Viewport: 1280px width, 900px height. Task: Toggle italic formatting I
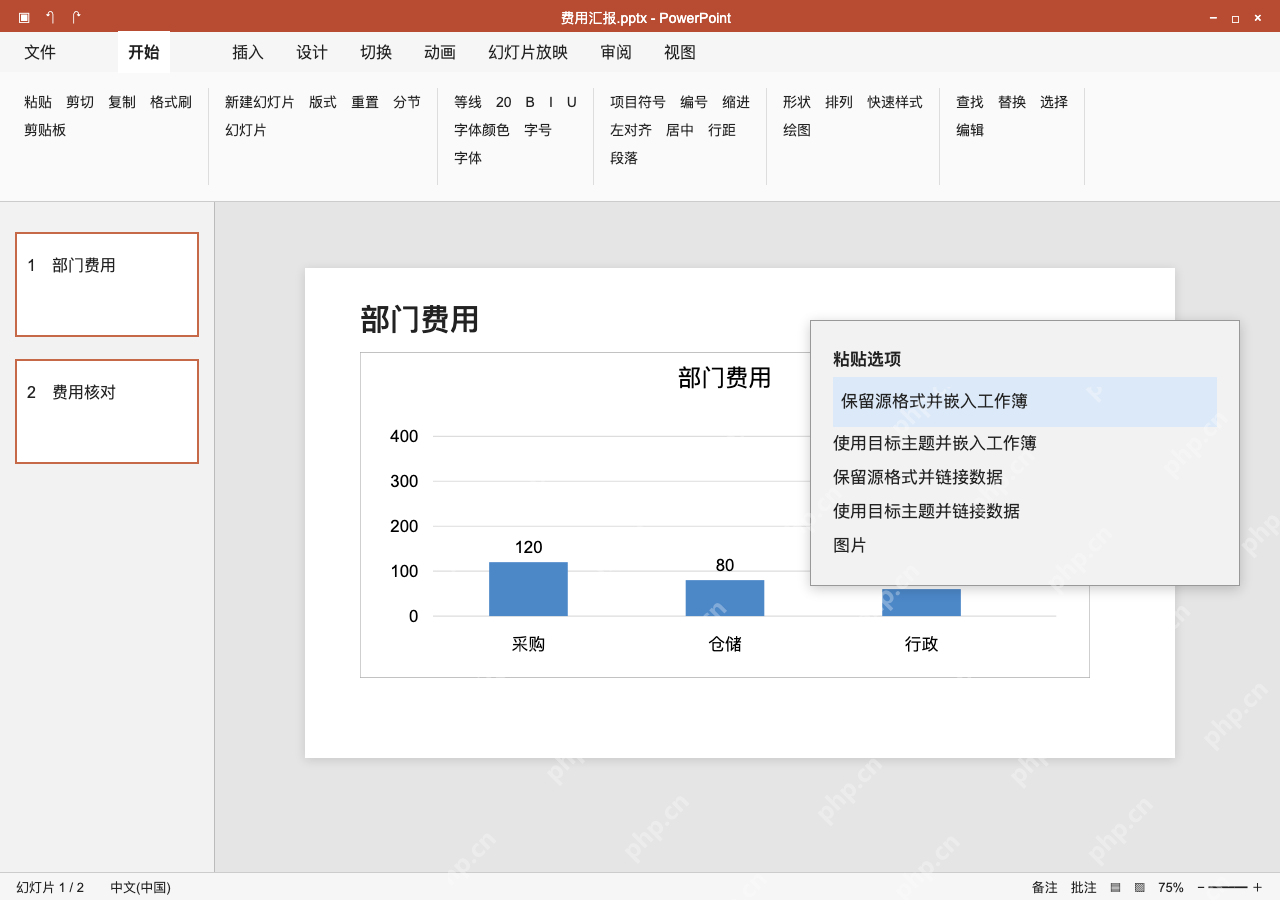coord(551,102)
